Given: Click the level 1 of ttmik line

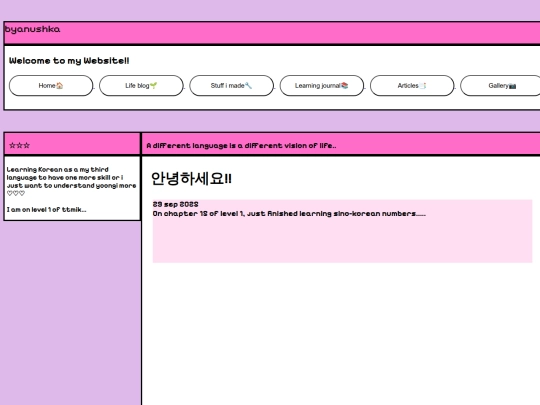Looking at the screenshot, I should tap(46, 209).
